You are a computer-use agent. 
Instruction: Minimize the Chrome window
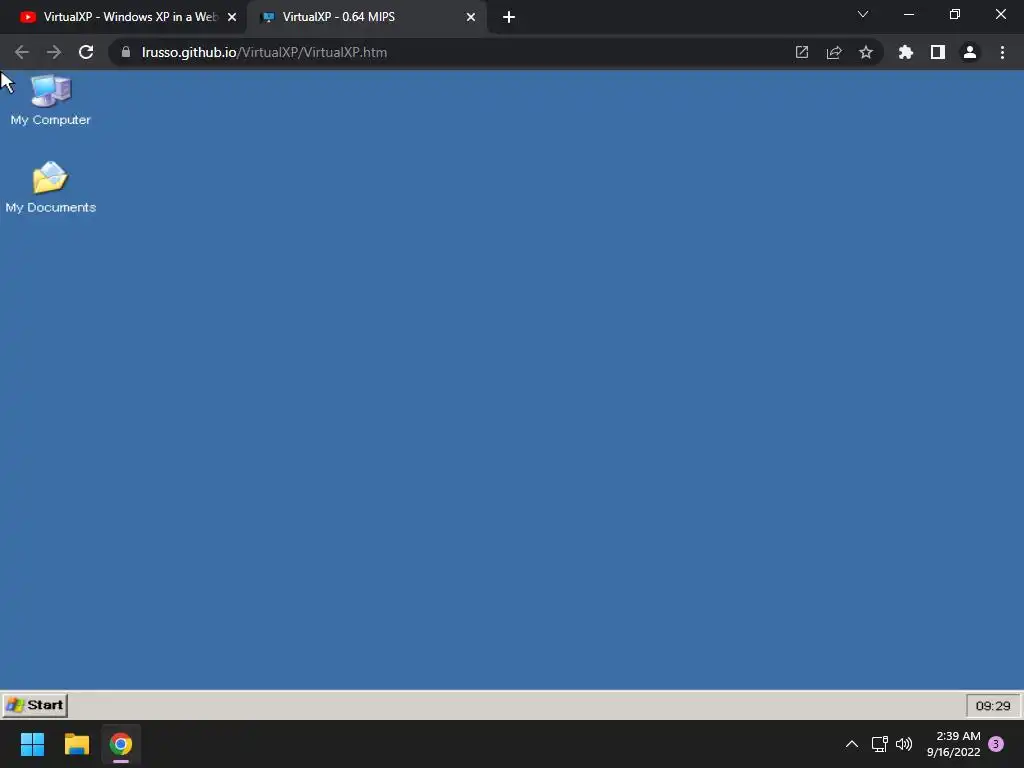pyautogui.click(x=909, y=14)
